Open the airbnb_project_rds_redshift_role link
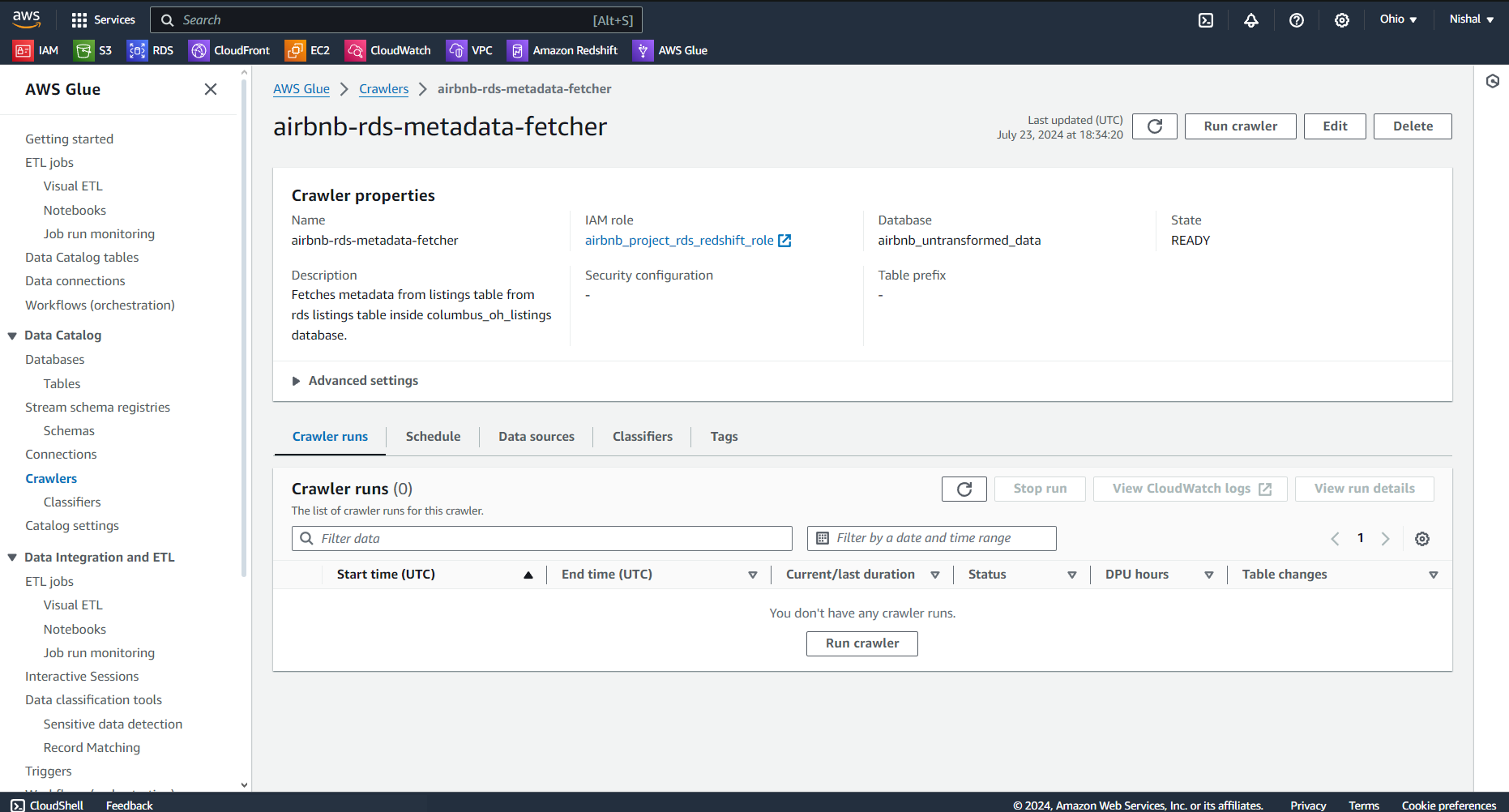Screen dimensions: 1509x812 click(679, 241)
